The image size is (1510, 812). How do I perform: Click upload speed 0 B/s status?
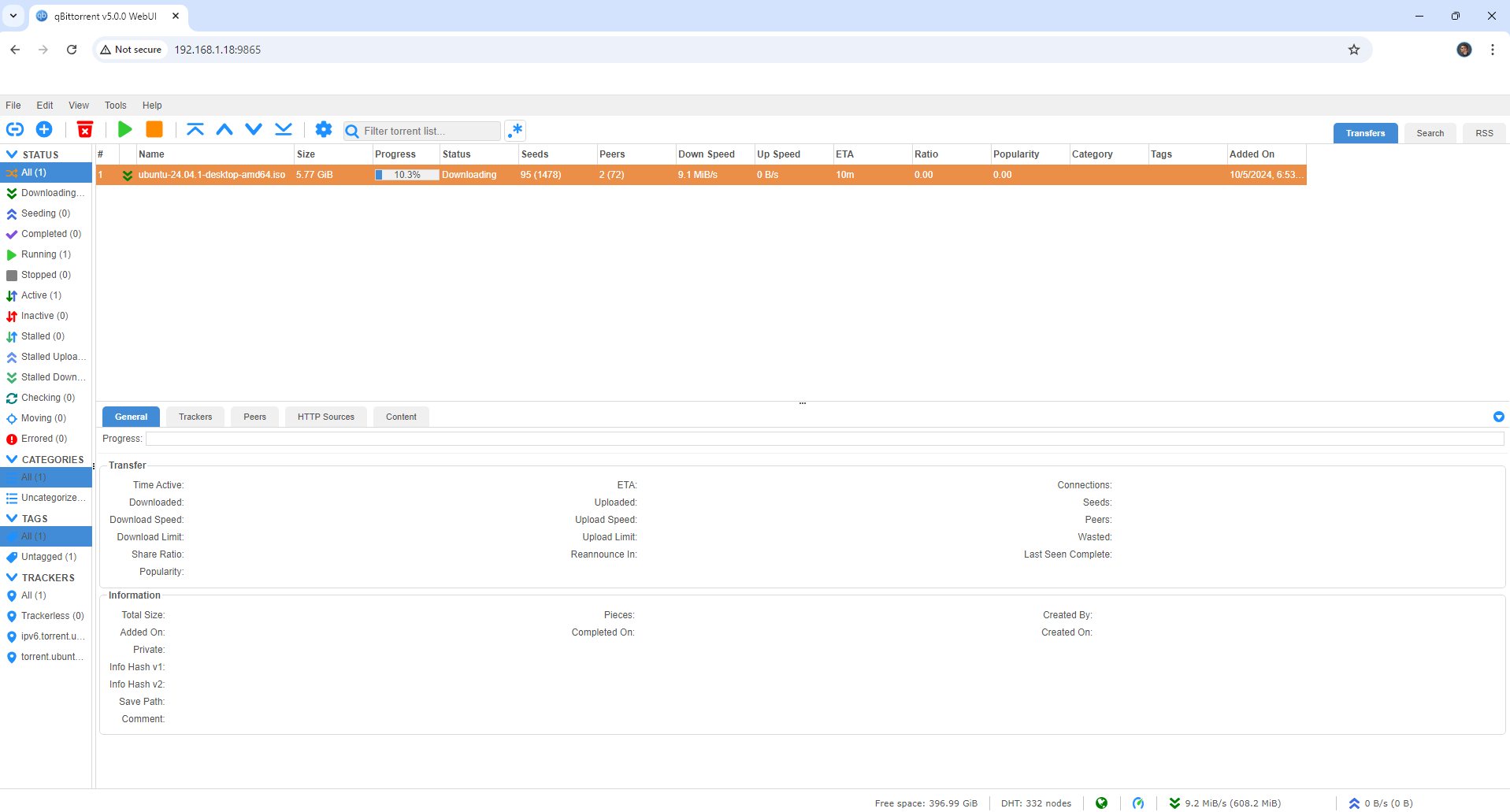click(x=1381, y=803)
